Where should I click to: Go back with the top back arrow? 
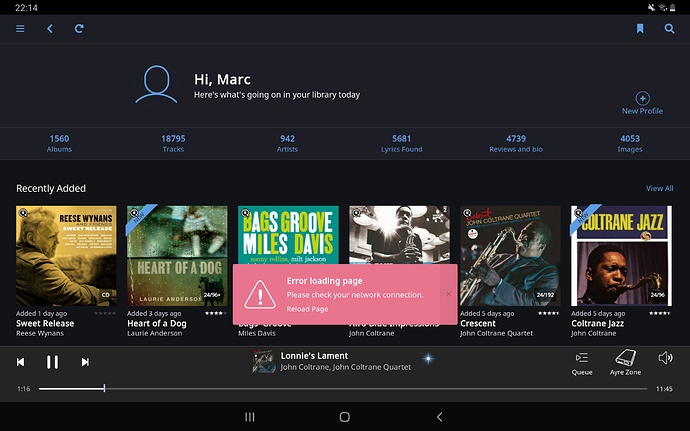pos(50,29)
